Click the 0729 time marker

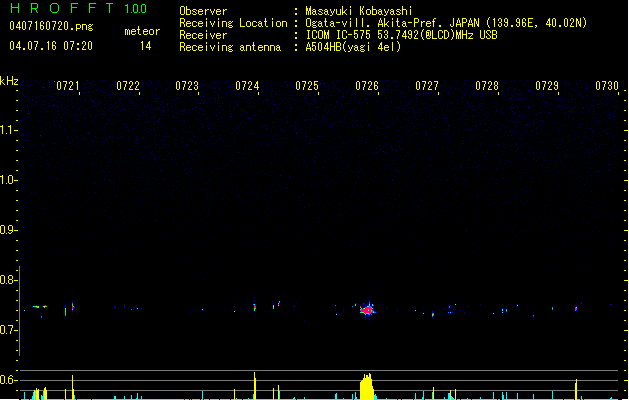[547, 86]
